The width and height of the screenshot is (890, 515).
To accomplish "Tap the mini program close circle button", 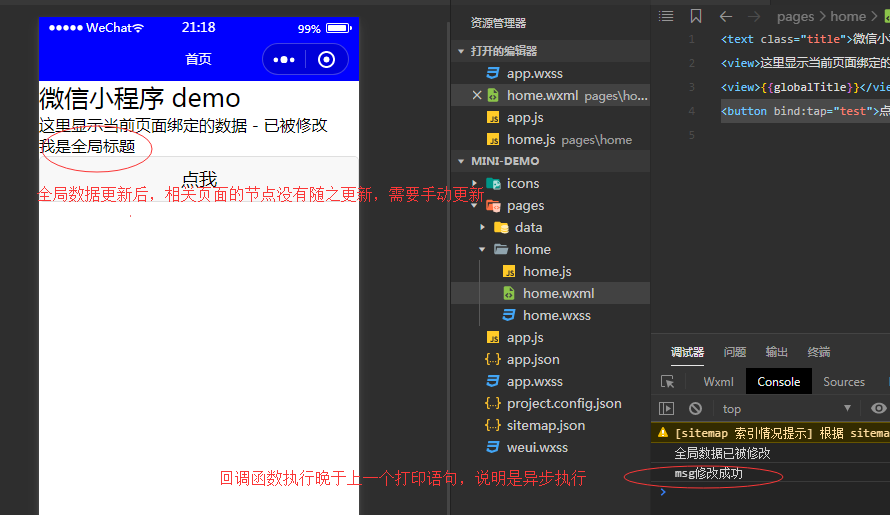I will point(326,60).
